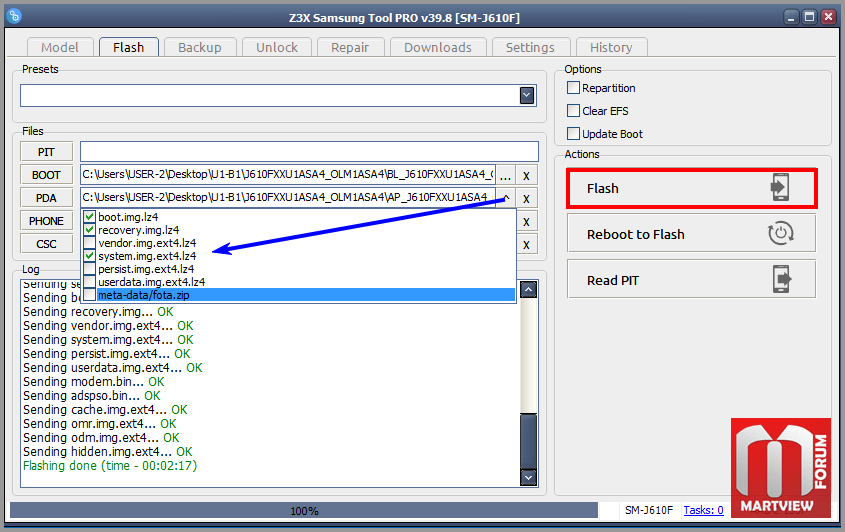The height and width of the screenshot is (532, 845).
Task: Click 'Sending adspso.bin... OK' log line
Action: 92,396
